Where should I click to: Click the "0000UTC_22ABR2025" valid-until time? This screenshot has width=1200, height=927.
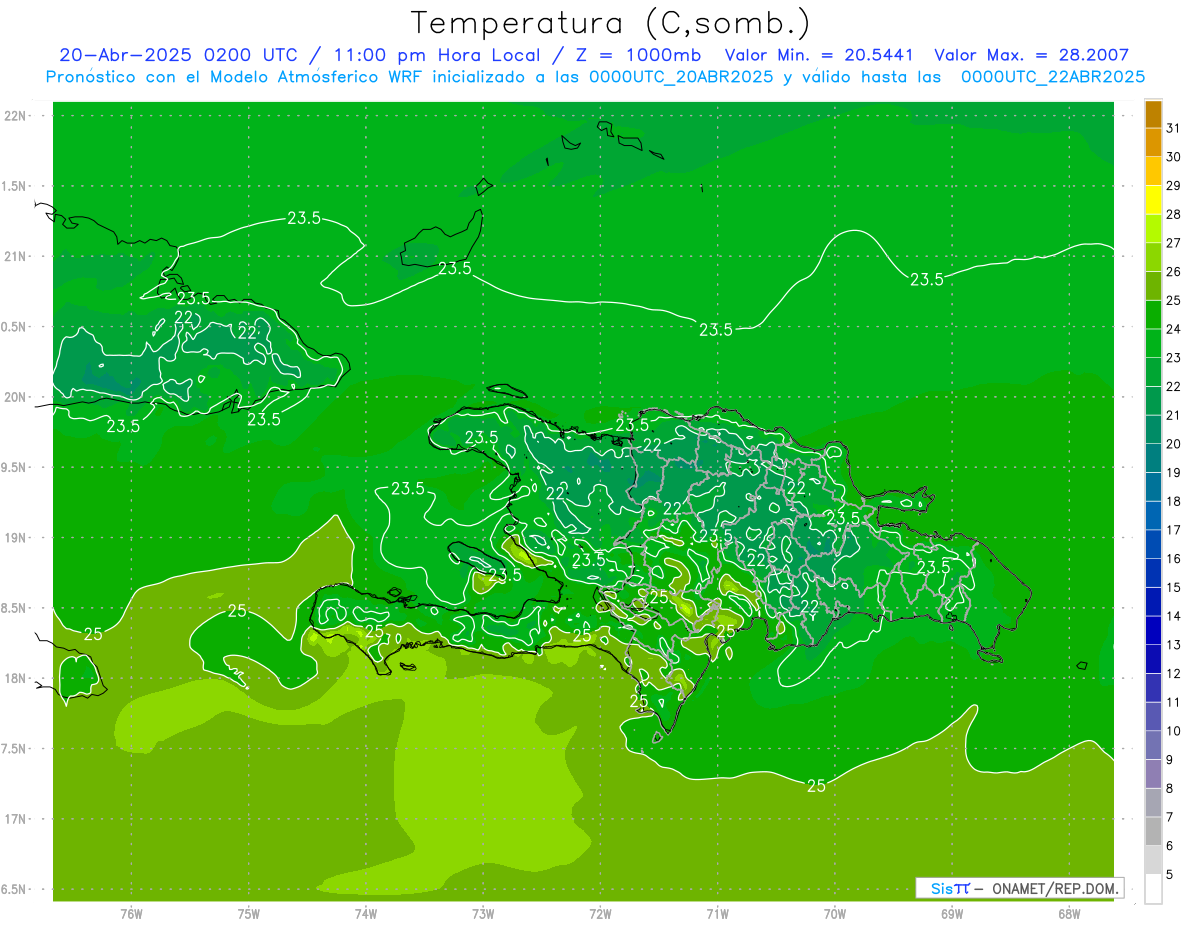pos(1052,76)
